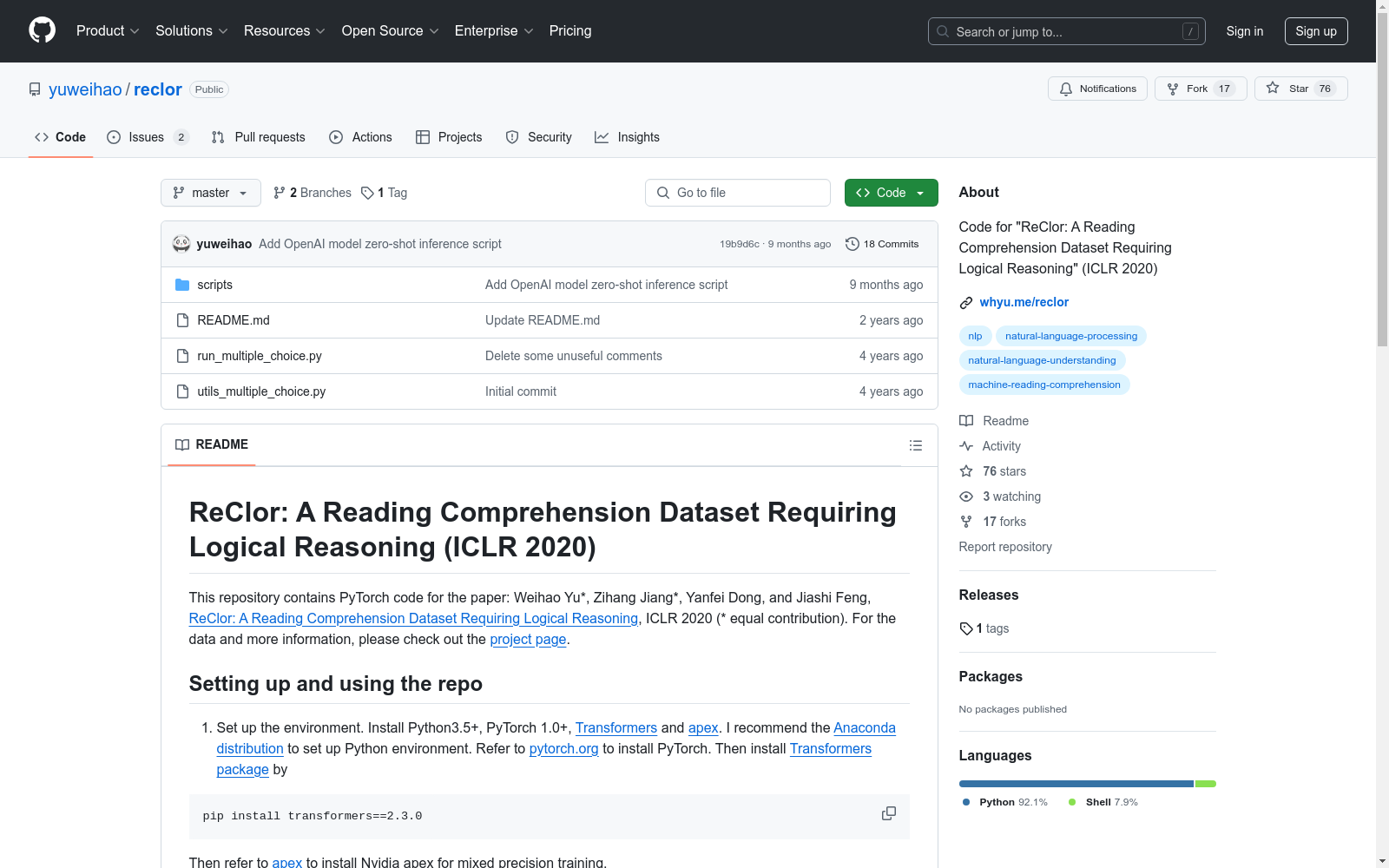
Task: Click the scripts folder icon
Action: coord(182,285)
